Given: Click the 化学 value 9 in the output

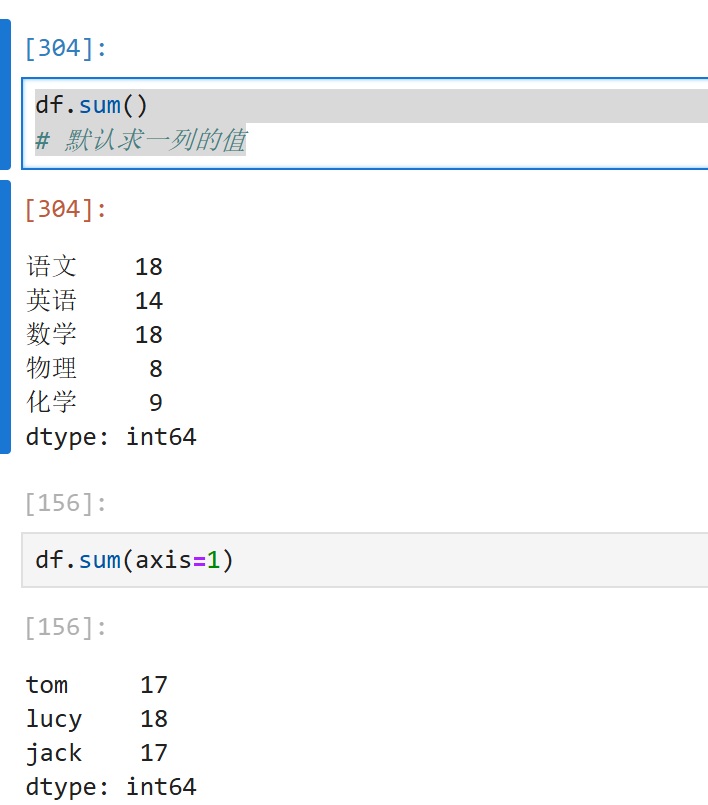Looking at the screenshot, I should 155,403.
